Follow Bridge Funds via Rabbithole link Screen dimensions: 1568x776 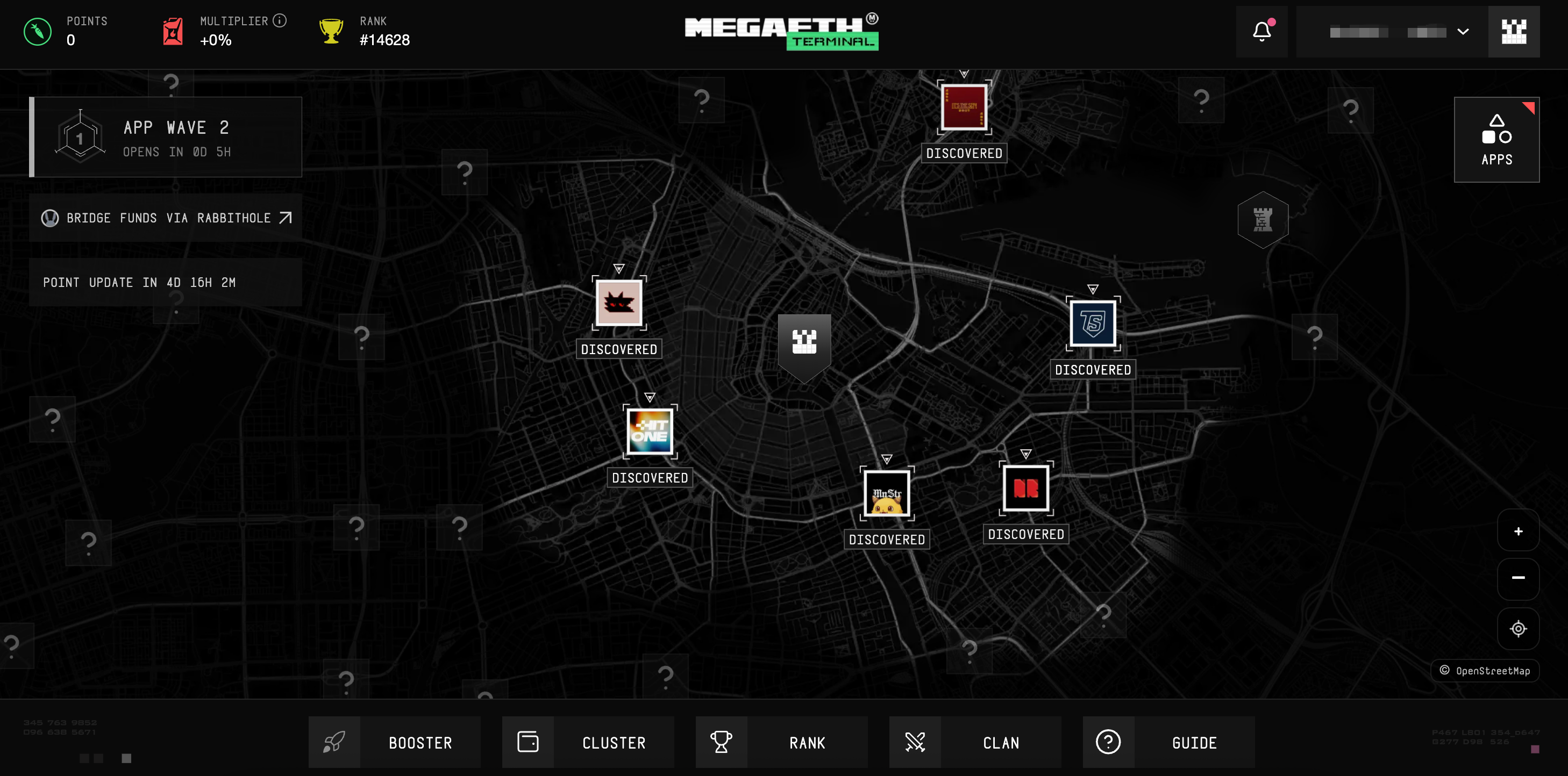click(x=166, y=218)
